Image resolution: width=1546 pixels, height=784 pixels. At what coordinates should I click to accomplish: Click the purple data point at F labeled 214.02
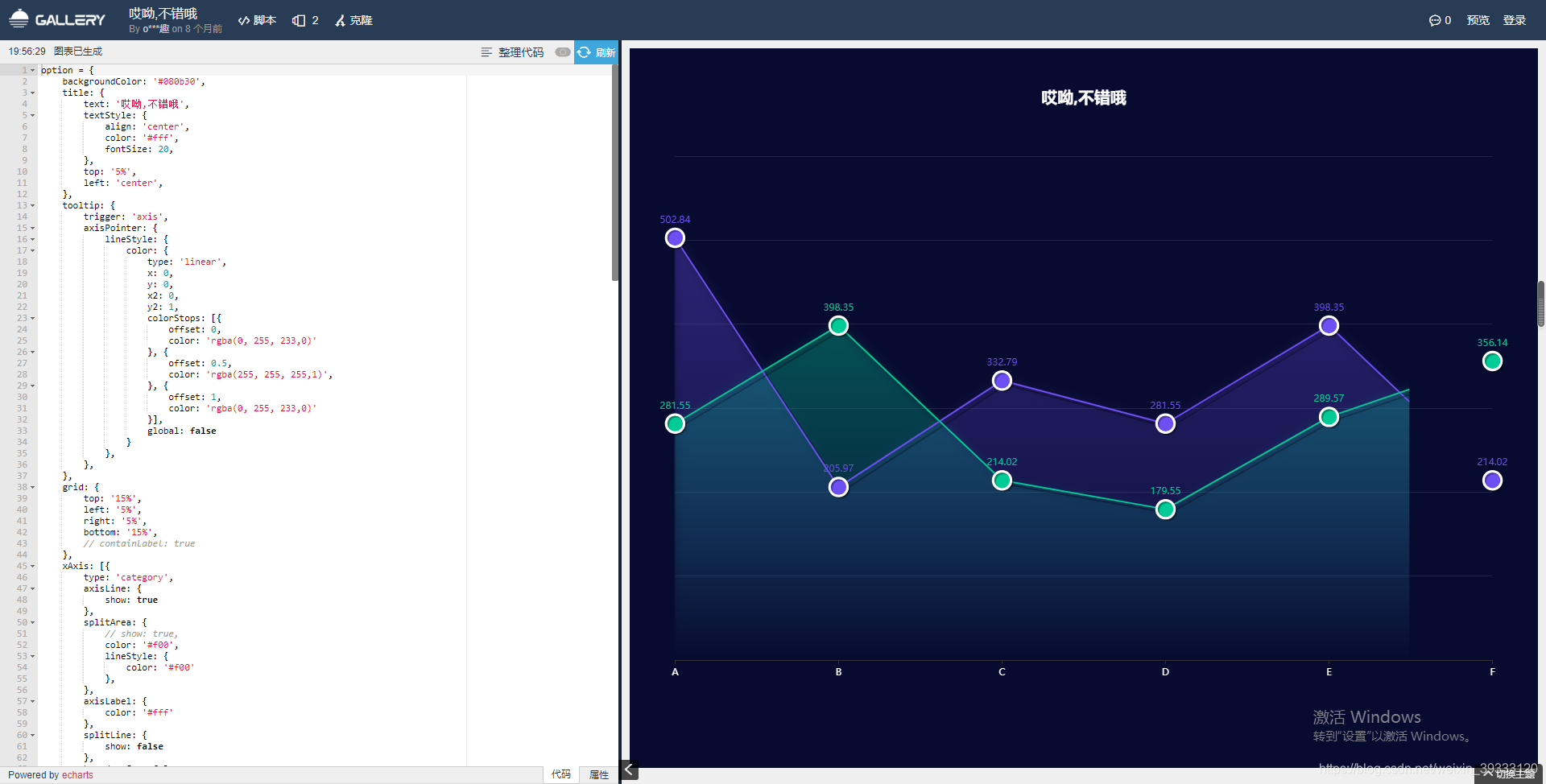(1492, 481)
